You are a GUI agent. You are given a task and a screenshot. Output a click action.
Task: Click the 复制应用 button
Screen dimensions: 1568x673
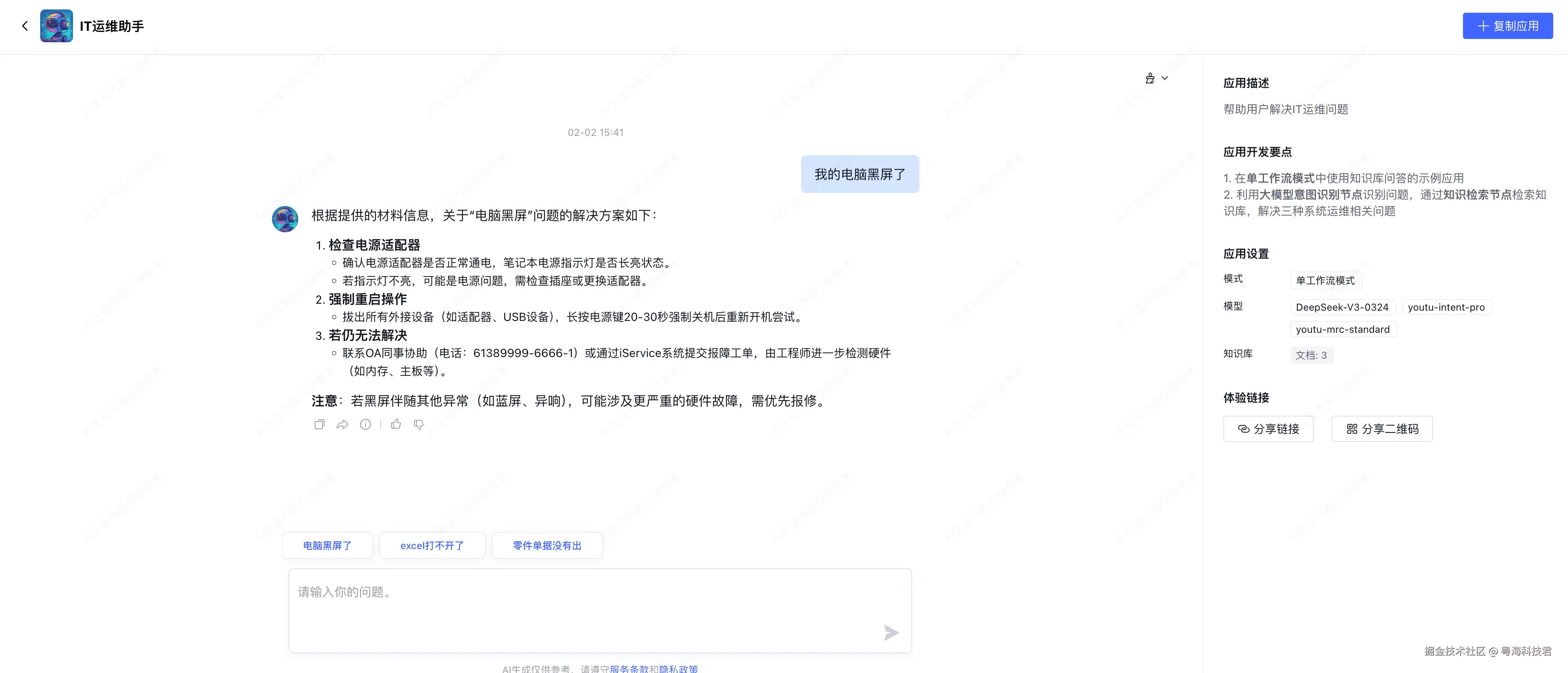1507,26
